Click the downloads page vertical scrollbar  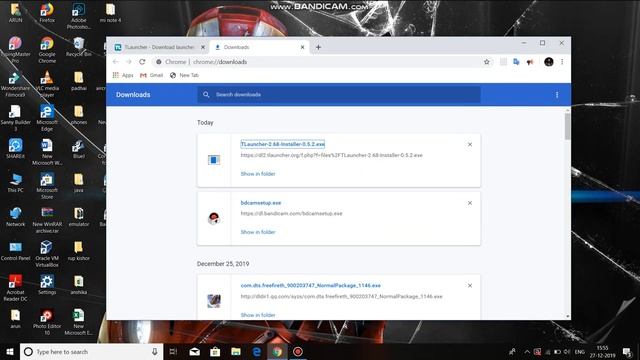(x=567, y=127)
